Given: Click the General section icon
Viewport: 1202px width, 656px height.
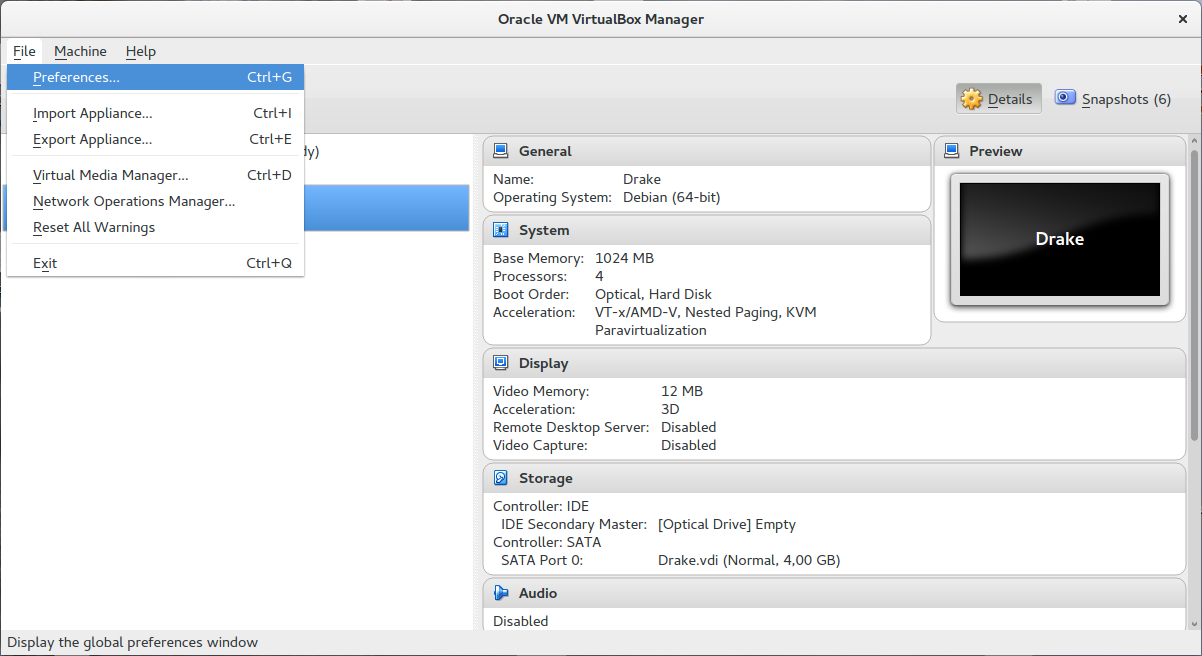Looking at the screenshot, I should pyautogui.click(x=501, y=151).
